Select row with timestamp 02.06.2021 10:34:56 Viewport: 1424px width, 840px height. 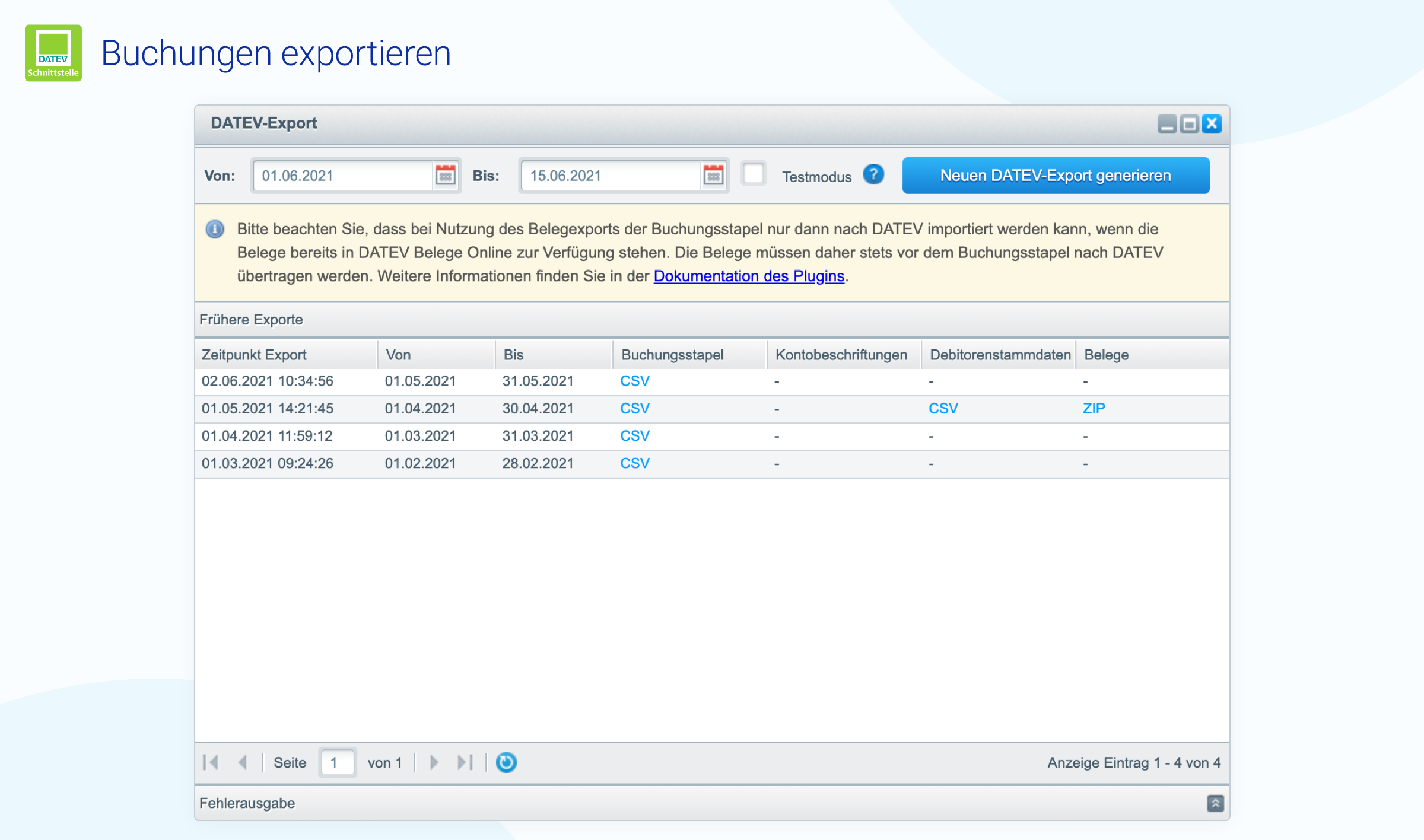coord(712,382)
